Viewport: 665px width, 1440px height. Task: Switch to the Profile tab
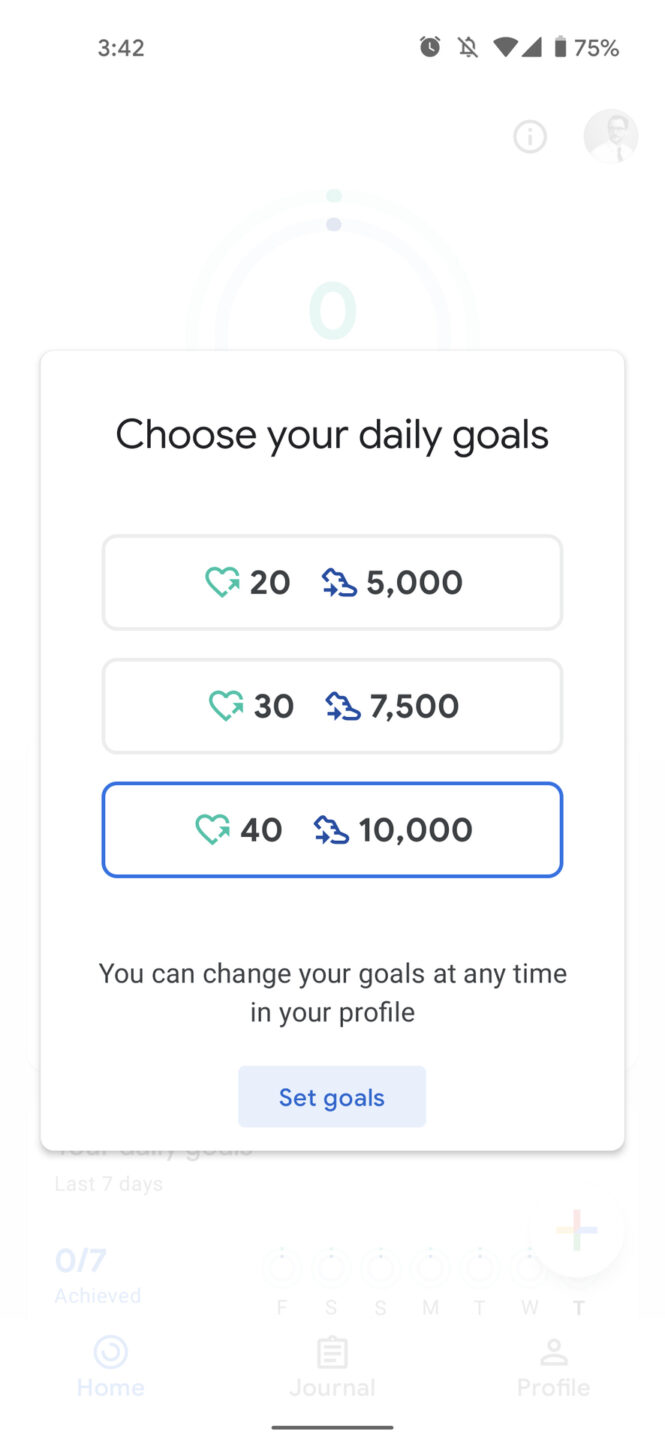point(553,1368)
